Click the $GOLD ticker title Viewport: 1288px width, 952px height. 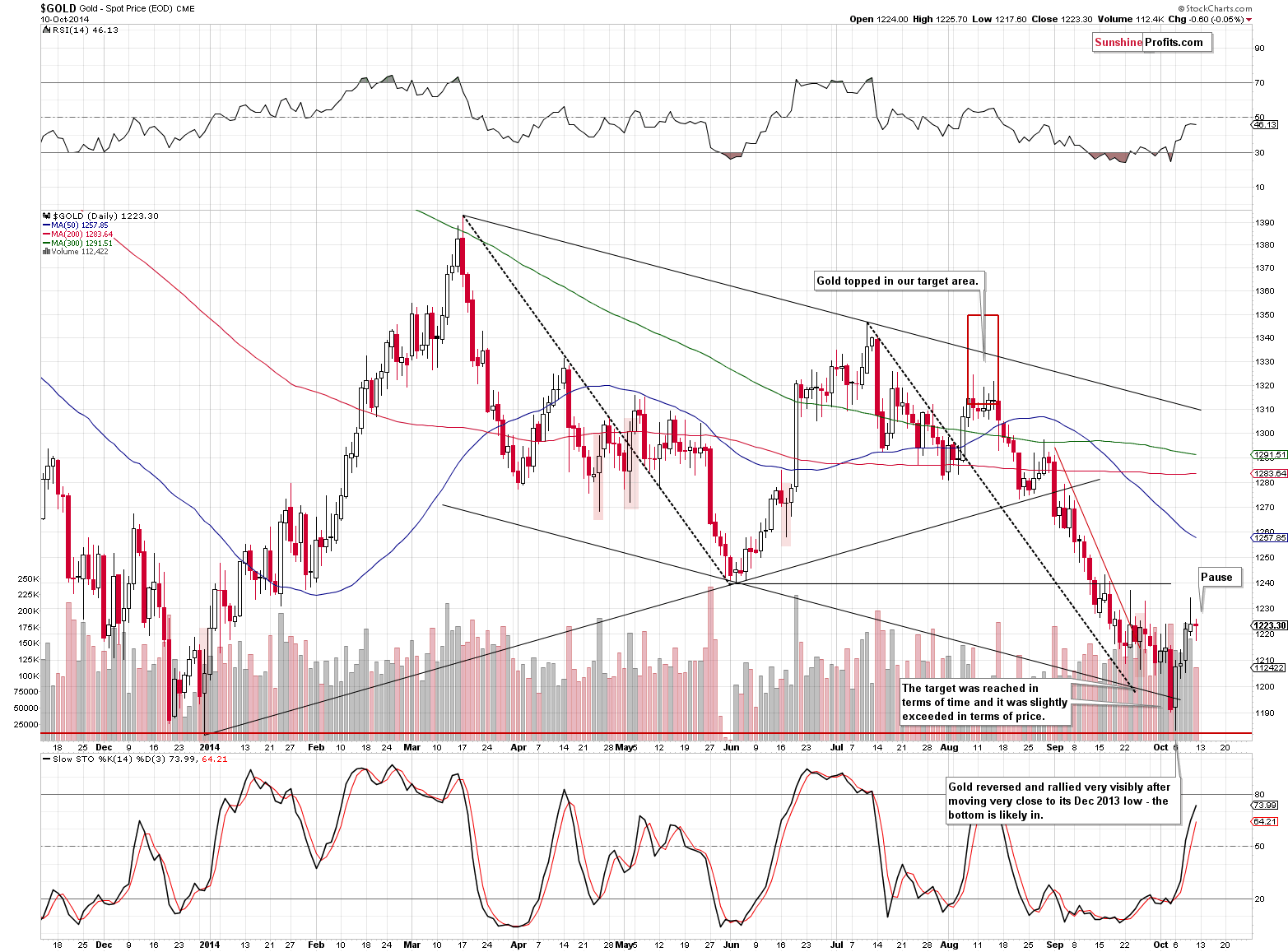coord(58,8)
